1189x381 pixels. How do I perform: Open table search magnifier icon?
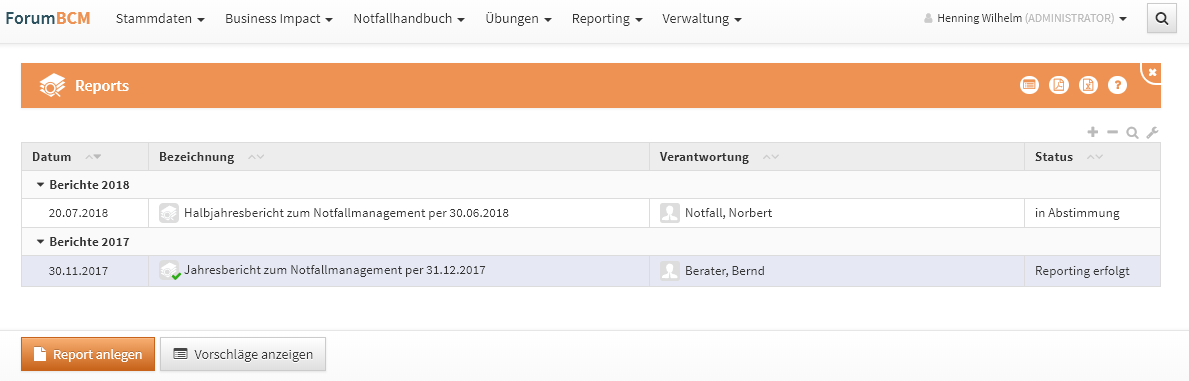tap(1132, 133)
